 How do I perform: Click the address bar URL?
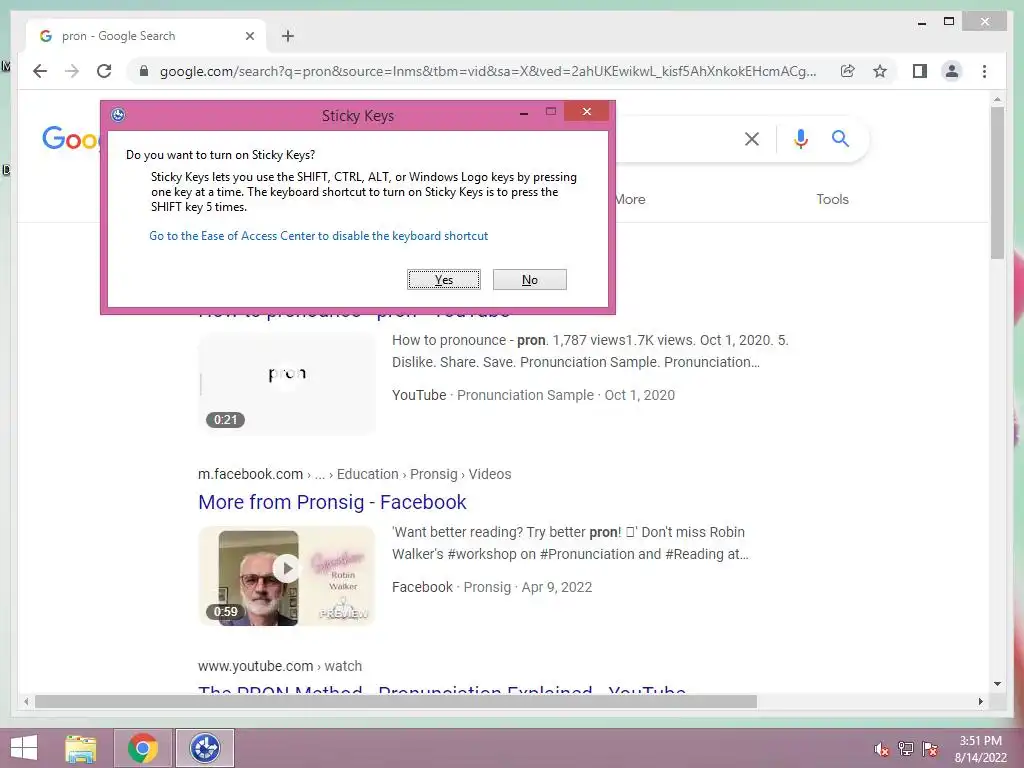click(488, 71)
